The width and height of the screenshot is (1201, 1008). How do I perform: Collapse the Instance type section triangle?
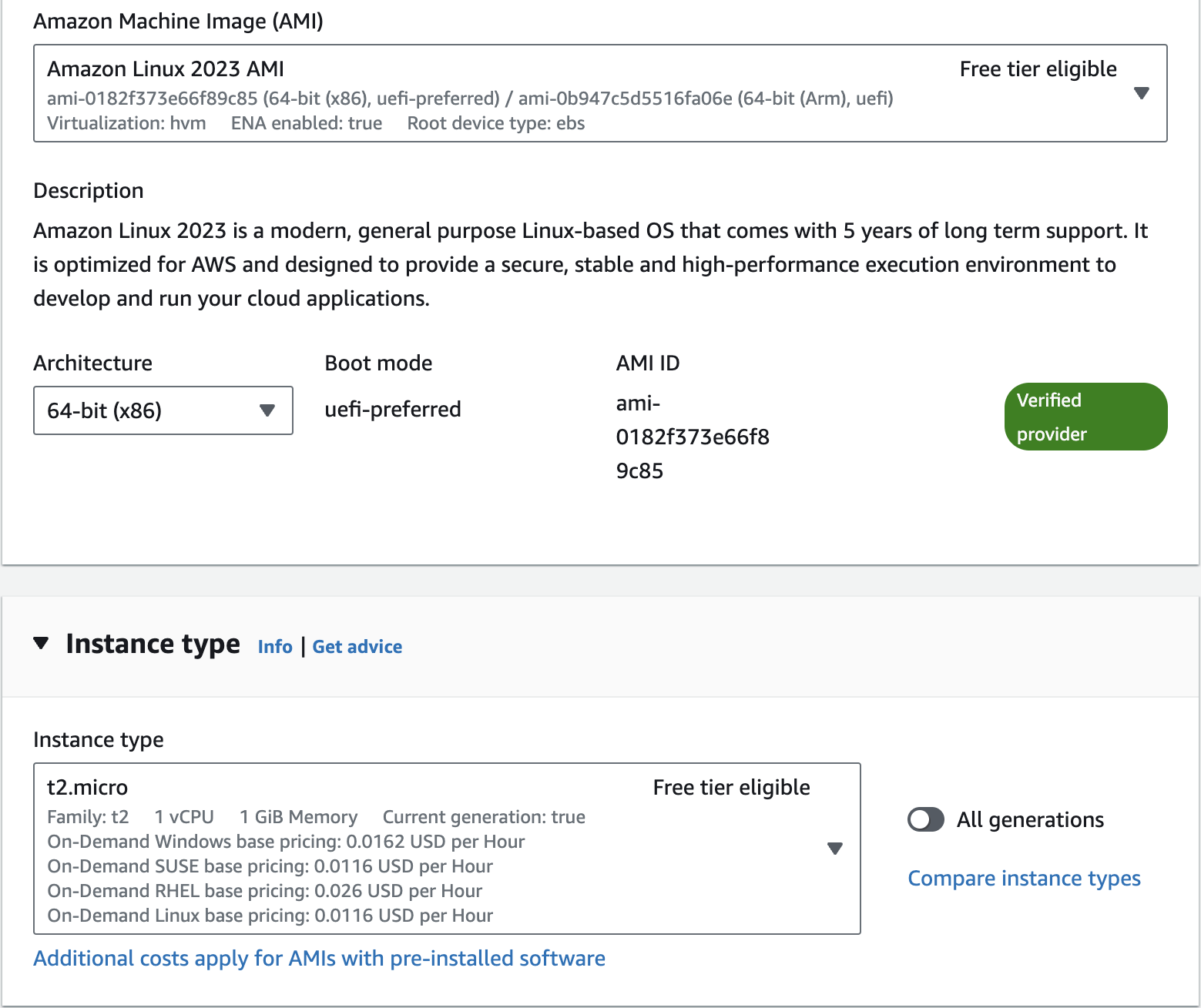coord(42,643)
